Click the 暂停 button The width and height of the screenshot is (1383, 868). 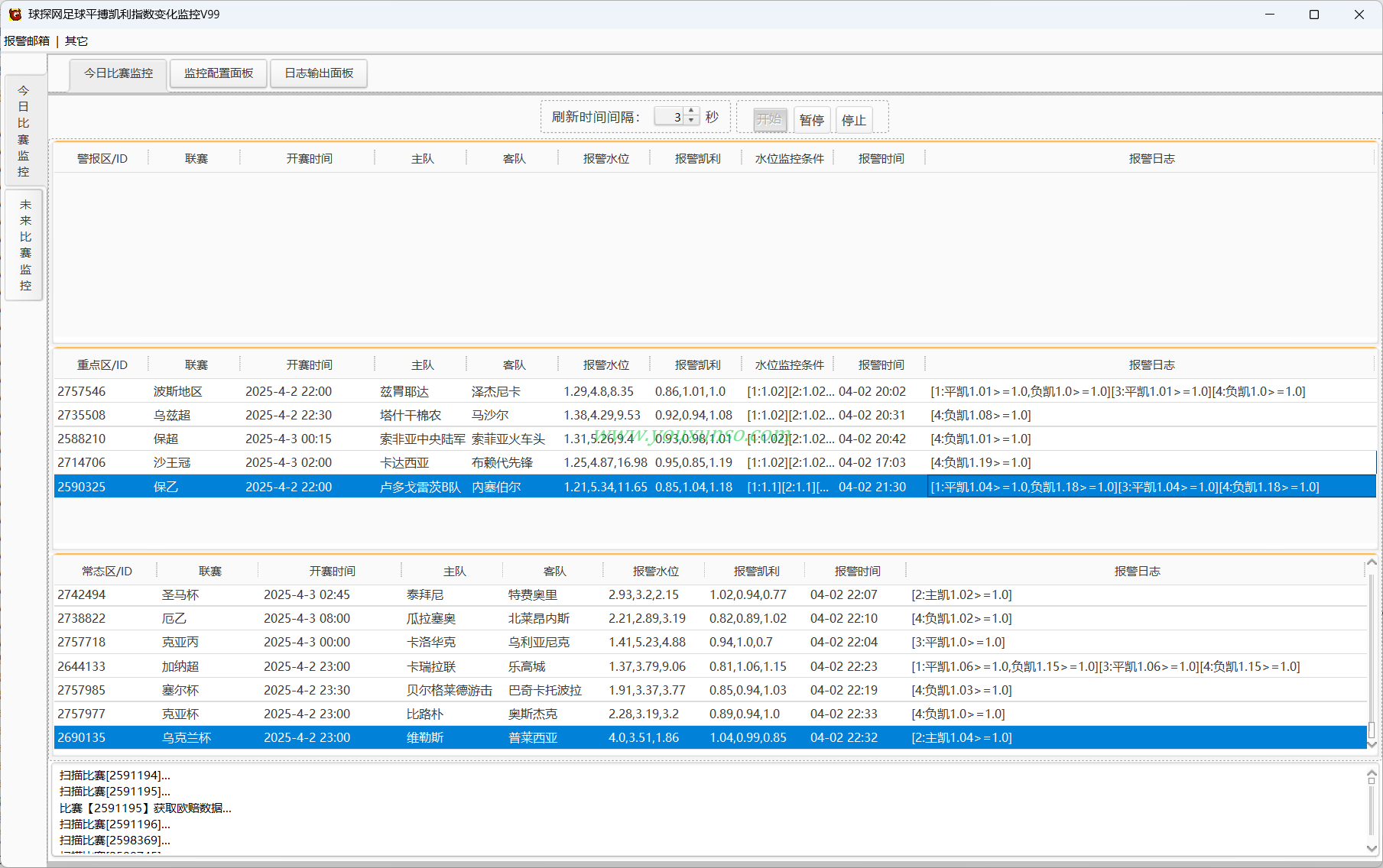[x=812, y=120]
